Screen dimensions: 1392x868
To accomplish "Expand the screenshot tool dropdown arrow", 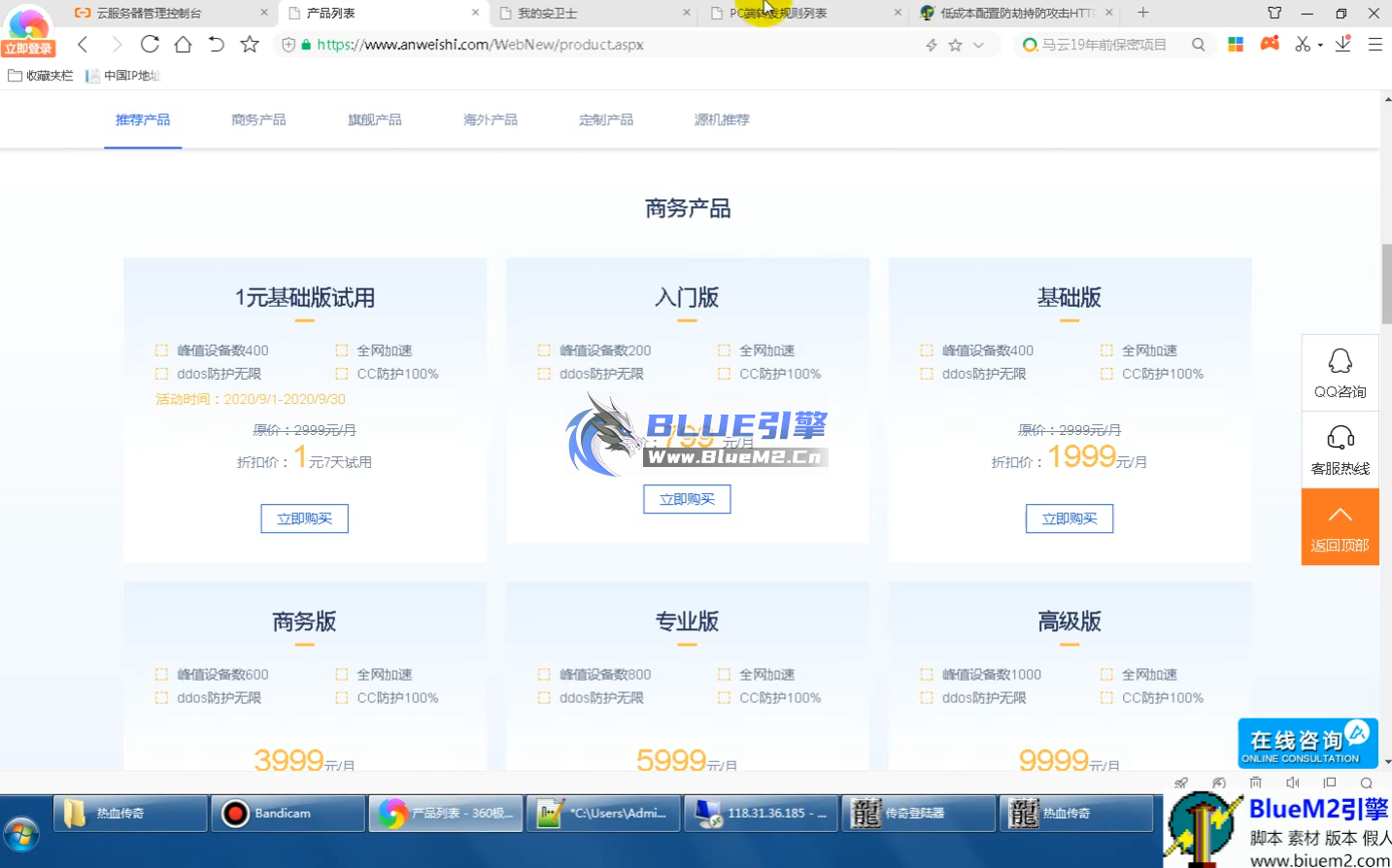I will (x=1320, y=46).
